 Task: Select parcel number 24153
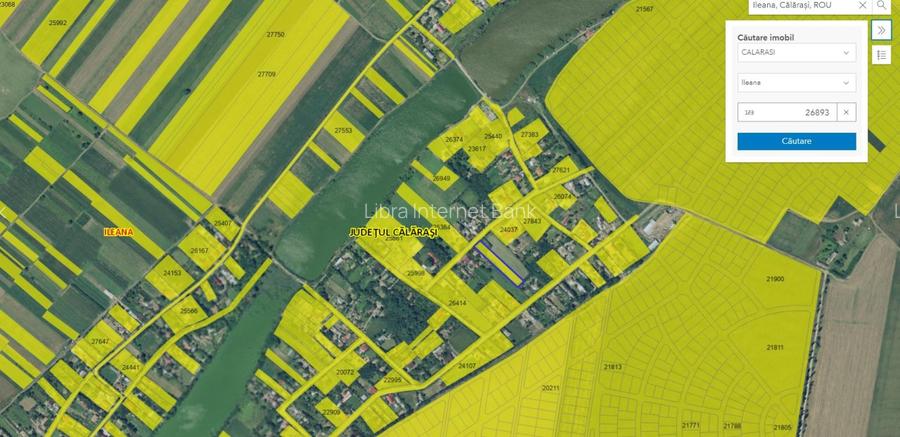click(x=172, y=273)
